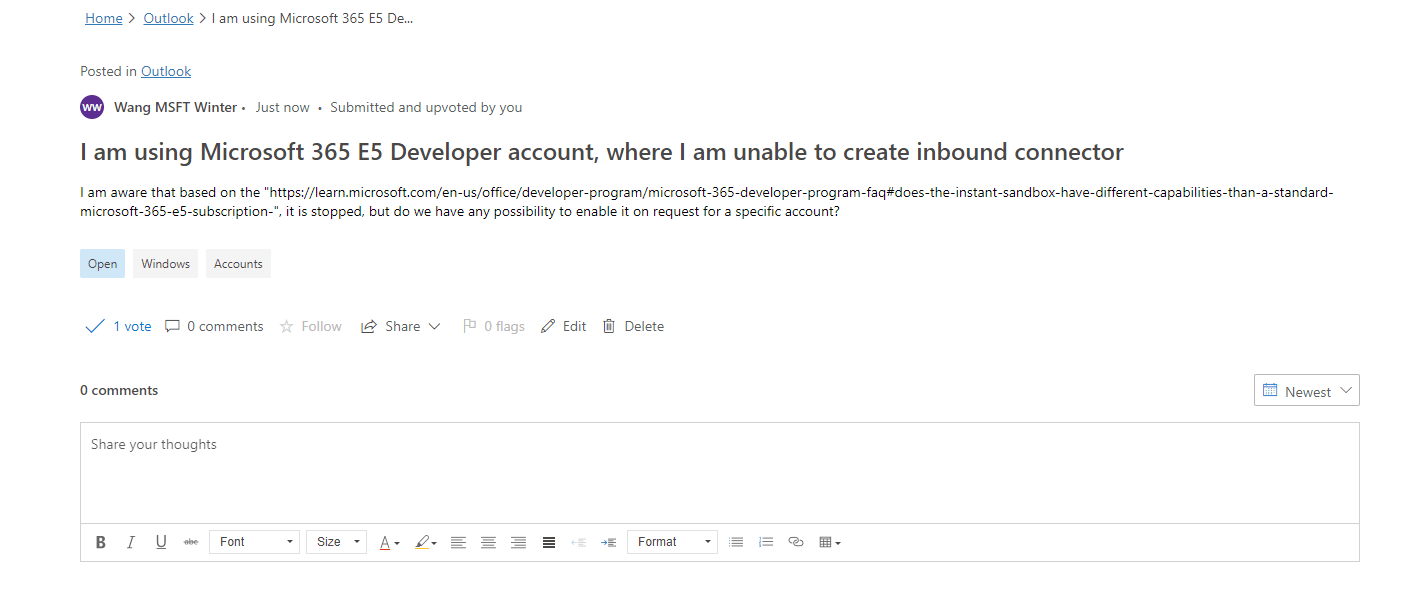
Task: Open the Font dropdown
Action: pyautogui.click(x=254, y=542)
